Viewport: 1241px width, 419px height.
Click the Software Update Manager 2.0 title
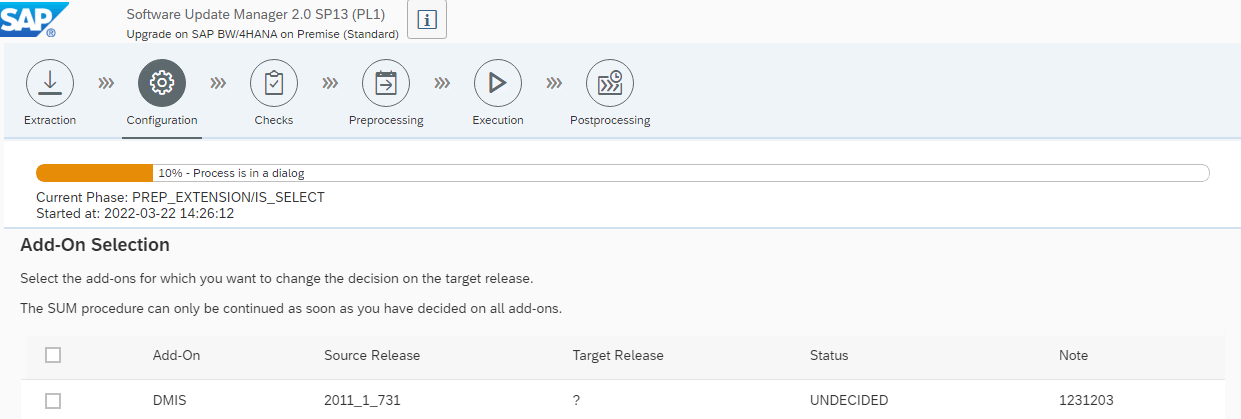click(256, 14)
